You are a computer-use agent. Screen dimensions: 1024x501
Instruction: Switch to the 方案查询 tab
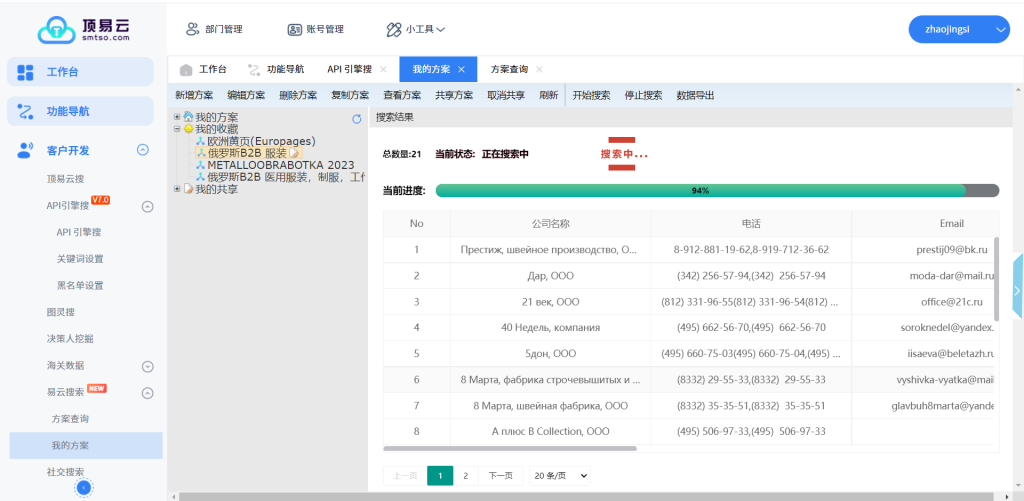[509, 69]
